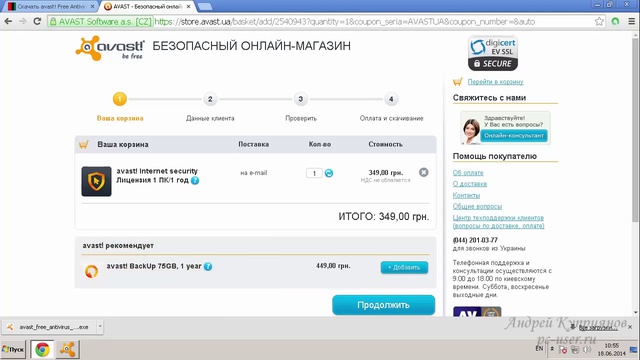Open the Перейти в корзину link
The width and height of the screenshot is (640, 360).
pyautogui.click(x=495, y=82)
